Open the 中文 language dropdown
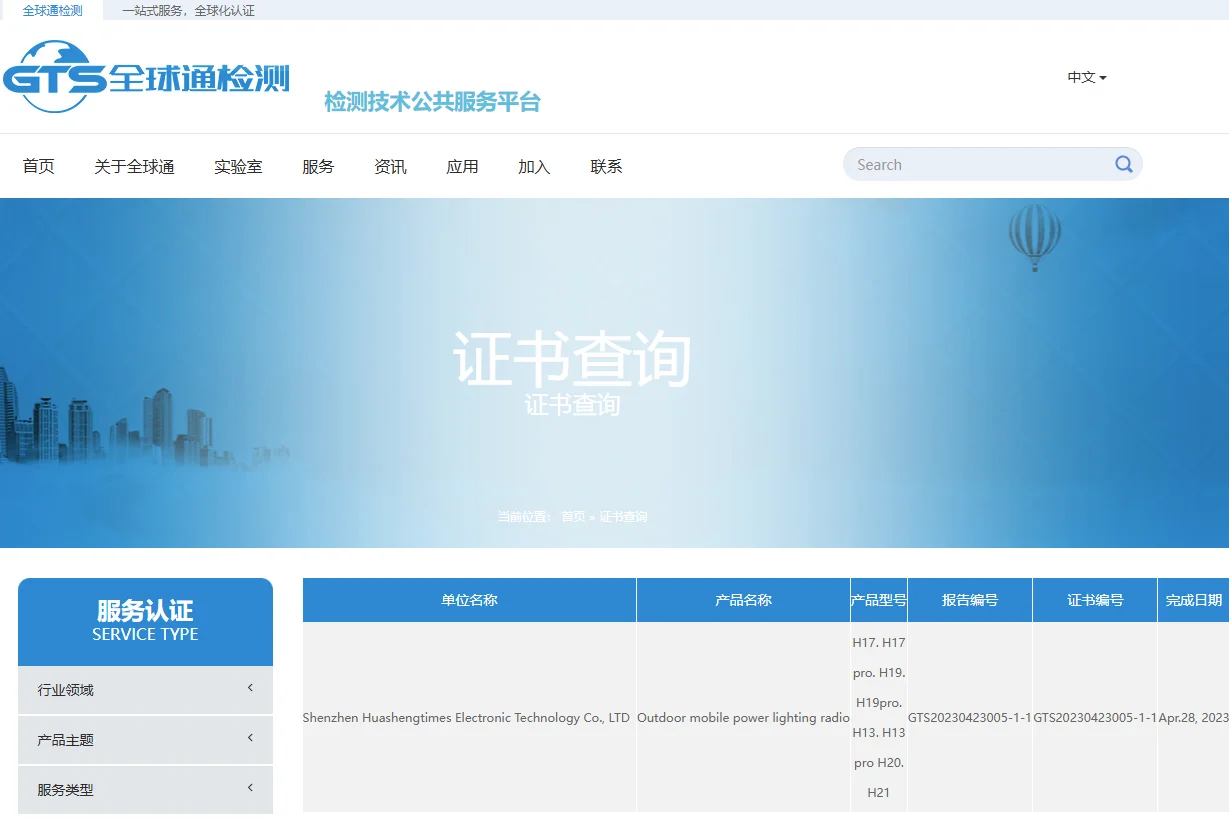1229x821 pixels. pos(1086,77)
